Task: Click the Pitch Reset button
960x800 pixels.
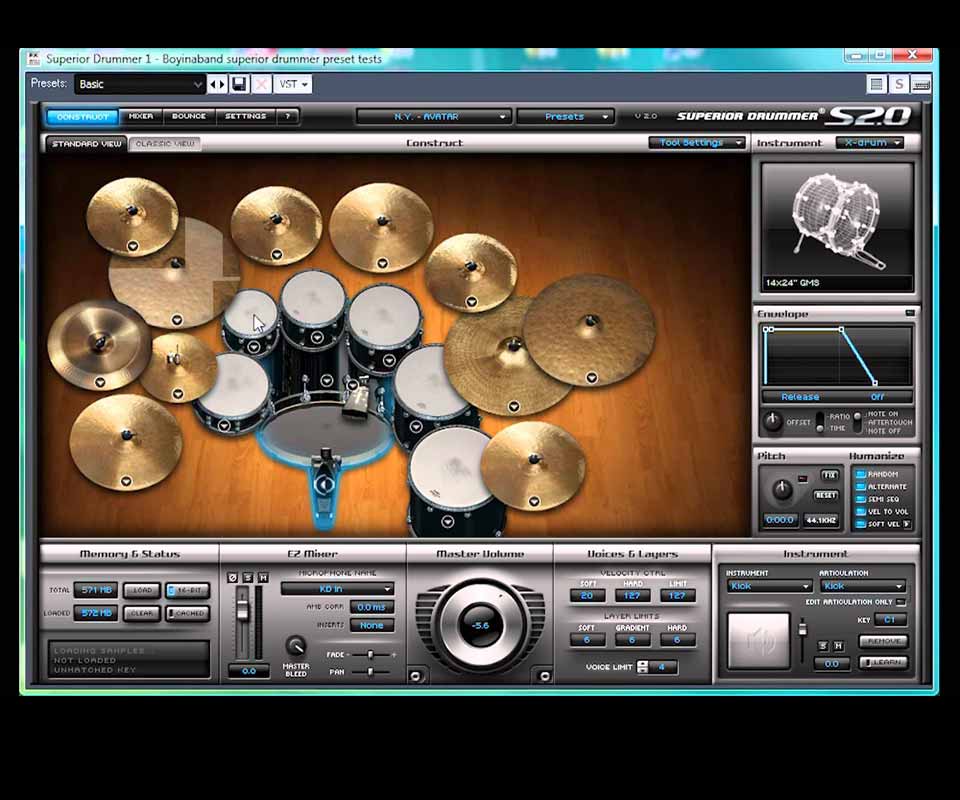Action: tap(825, 495)
